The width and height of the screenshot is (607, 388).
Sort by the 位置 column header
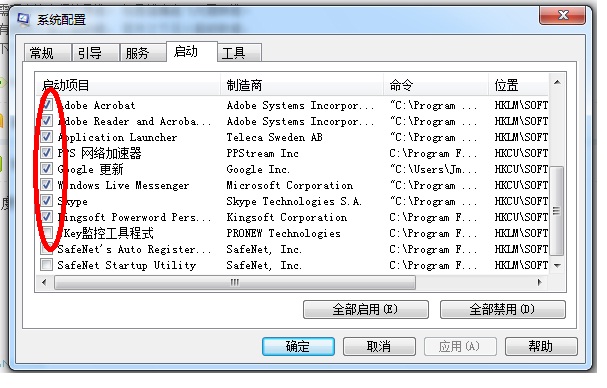pyautogui.click(x=519, y=85)
